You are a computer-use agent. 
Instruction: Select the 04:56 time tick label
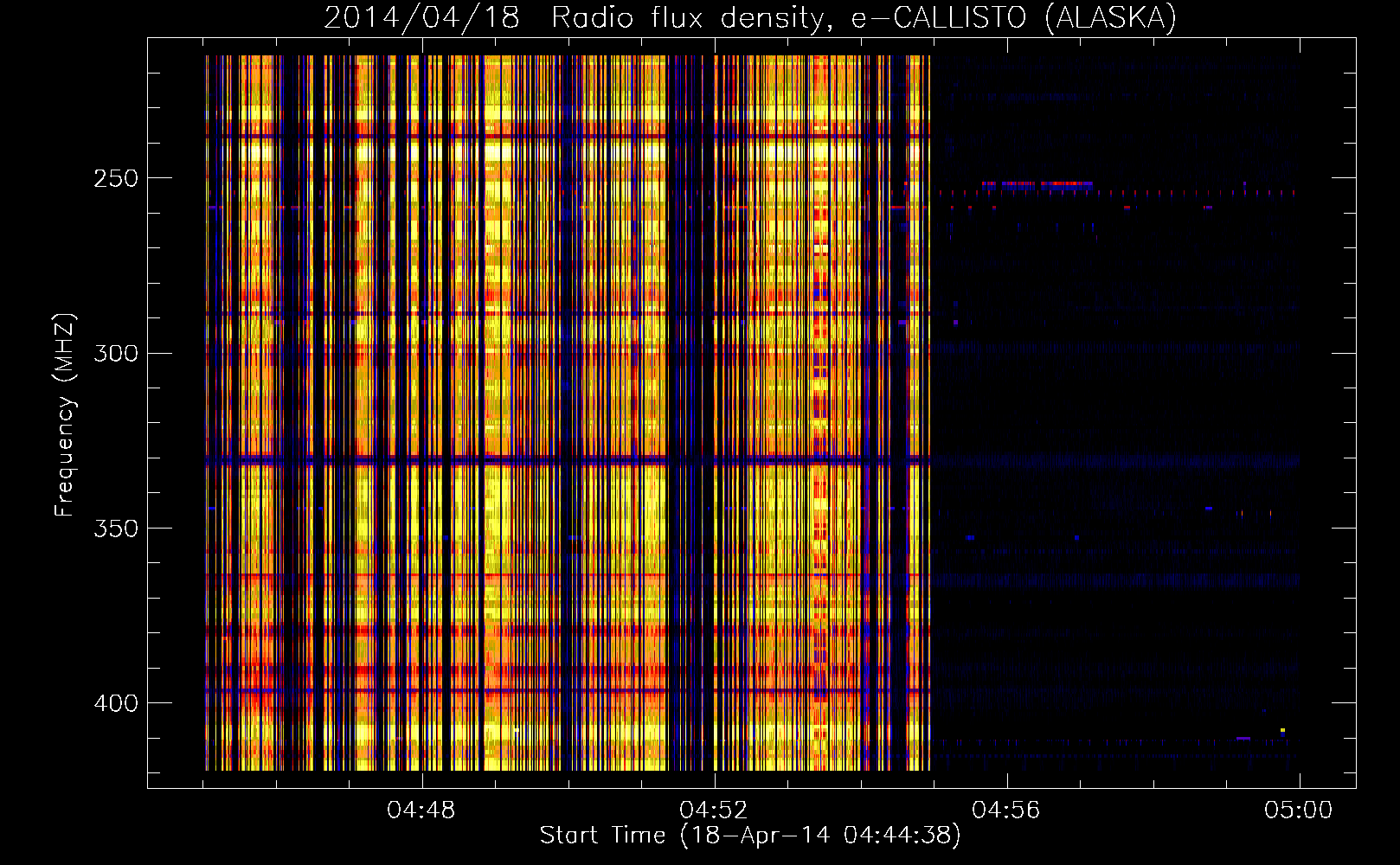pos(1006,811)
